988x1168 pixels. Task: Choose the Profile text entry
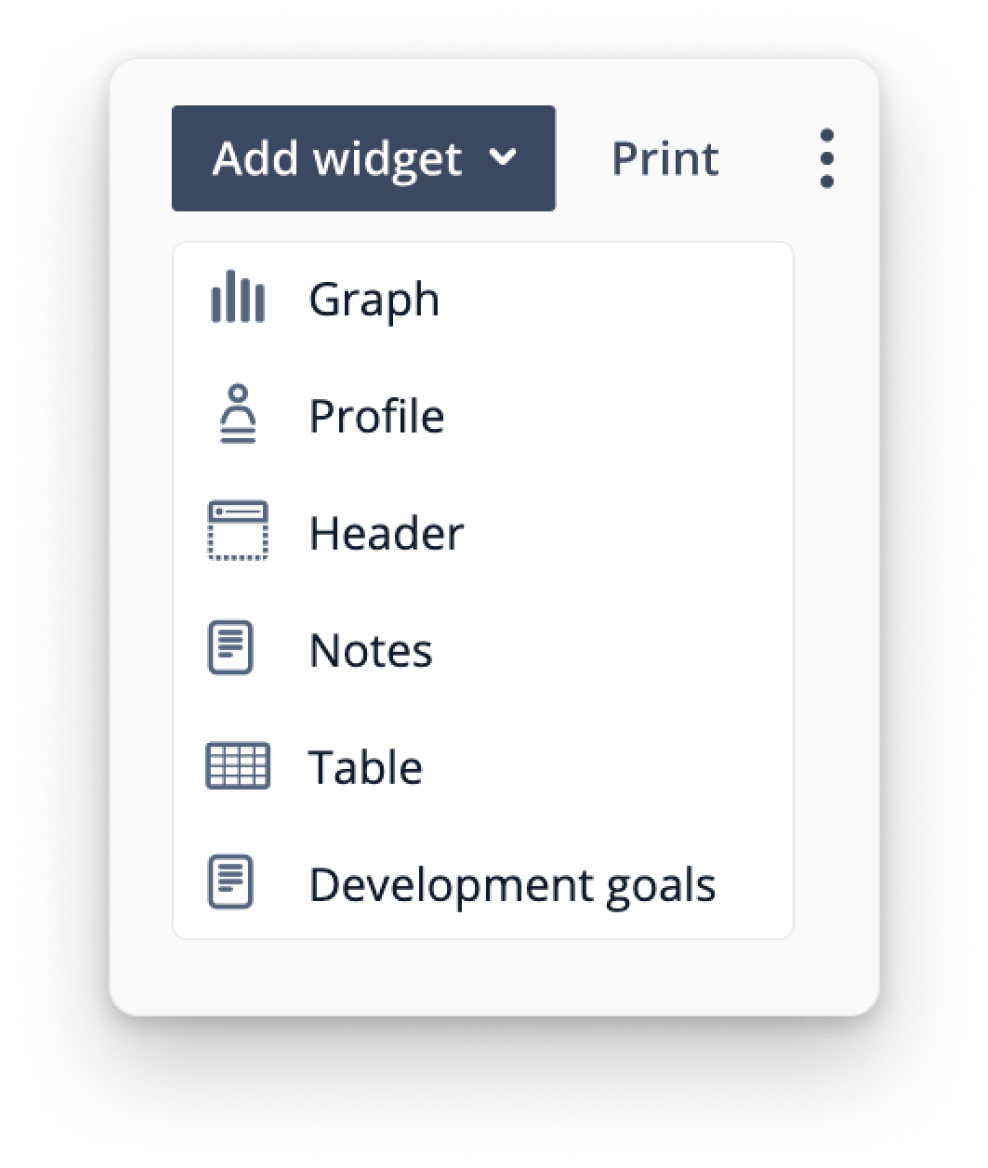click(376, 416)
